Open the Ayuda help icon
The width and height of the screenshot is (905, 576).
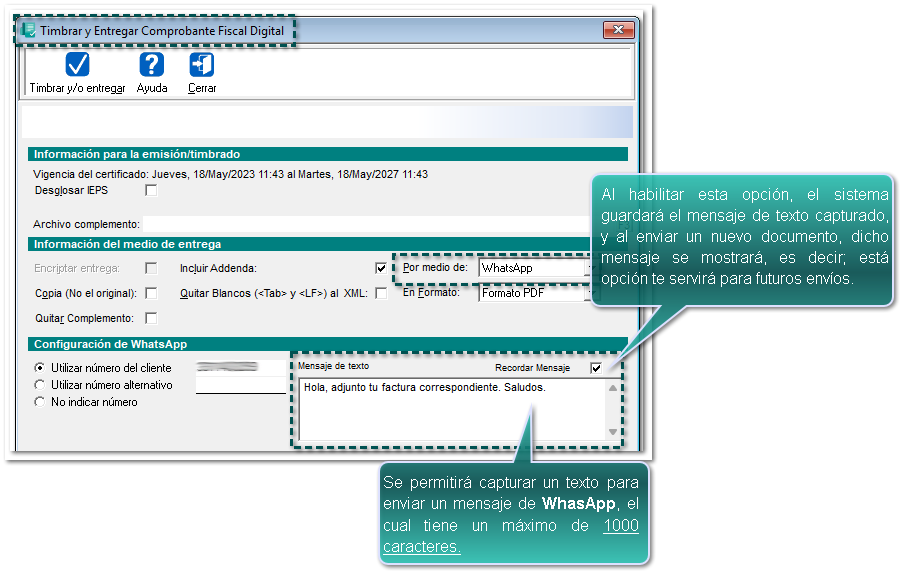coord(151,66)
